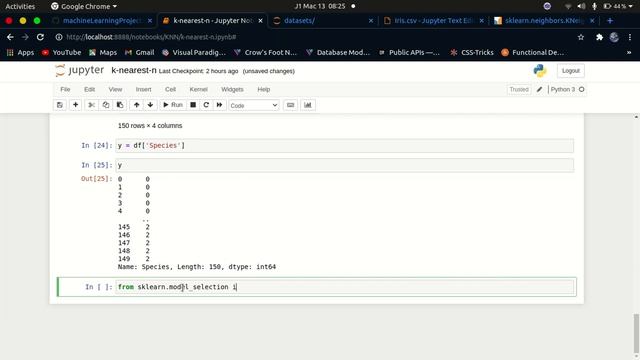Rename the notebook title k-nearest-n
This screenshot has width=640, height=360.
pyautogui.click(x=133, y=70)
